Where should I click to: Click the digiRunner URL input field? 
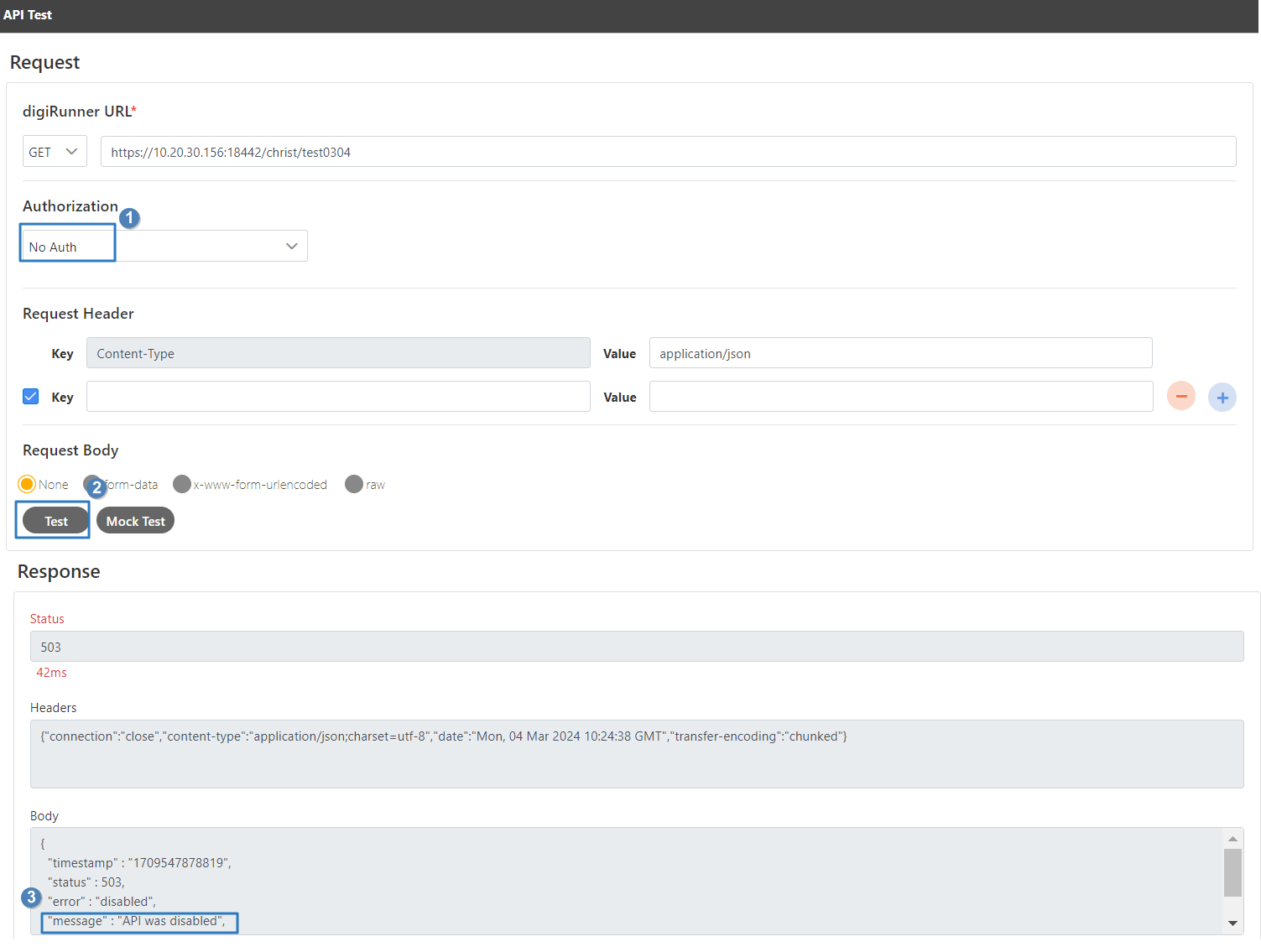tap(668, 152)
